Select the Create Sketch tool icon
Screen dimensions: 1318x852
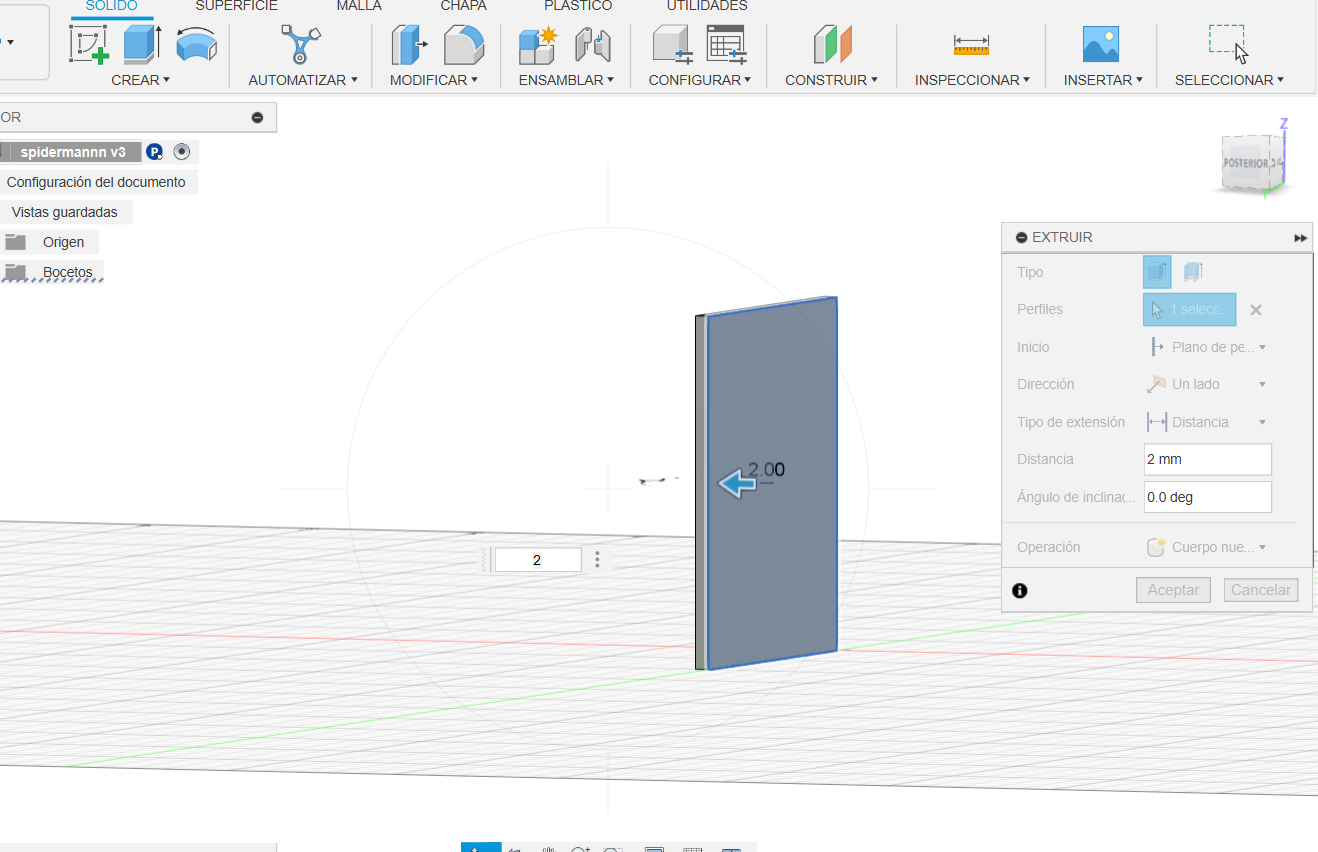(88, 45)
